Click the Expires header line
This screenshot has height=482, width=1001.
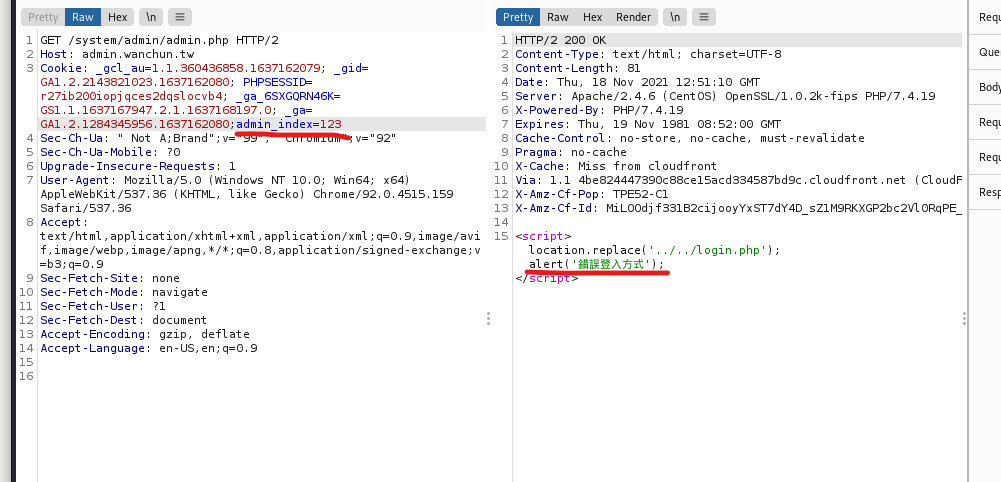(x=648, y=124)
